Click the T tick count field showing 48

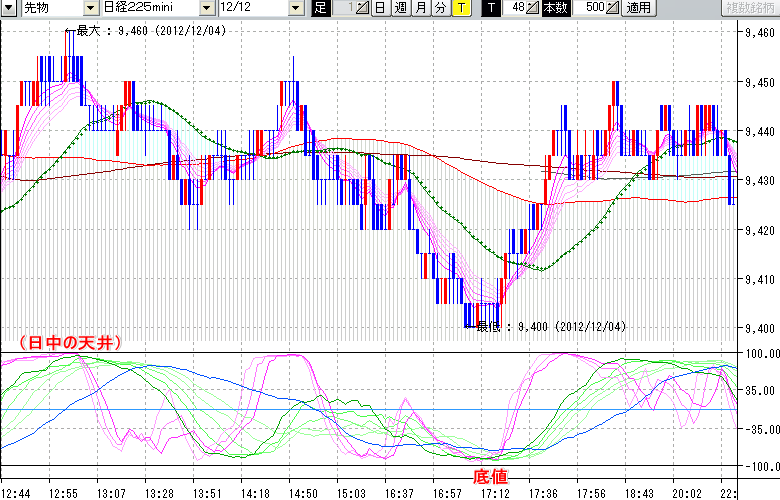[515, 8]
